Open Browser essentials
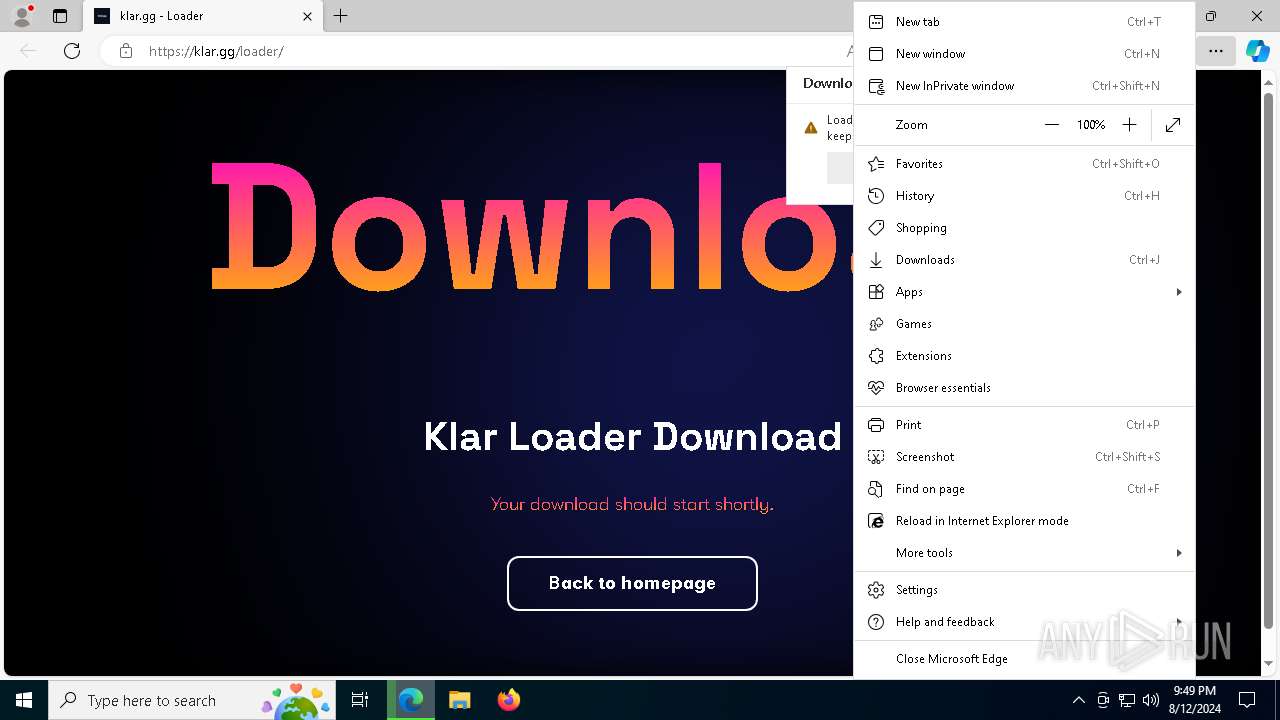1280x720 pixels. pos(1025,388)
